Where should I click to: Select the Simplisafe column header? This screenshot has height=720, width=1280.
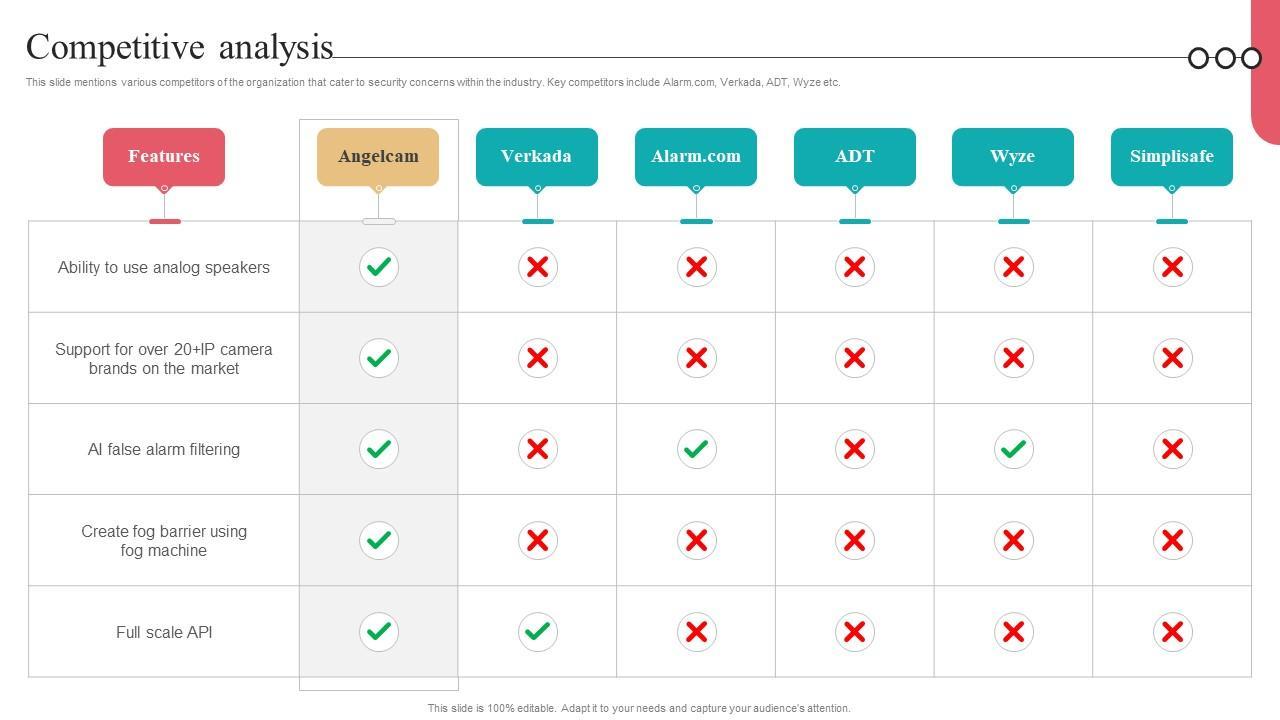click(x=1172, y=156)
